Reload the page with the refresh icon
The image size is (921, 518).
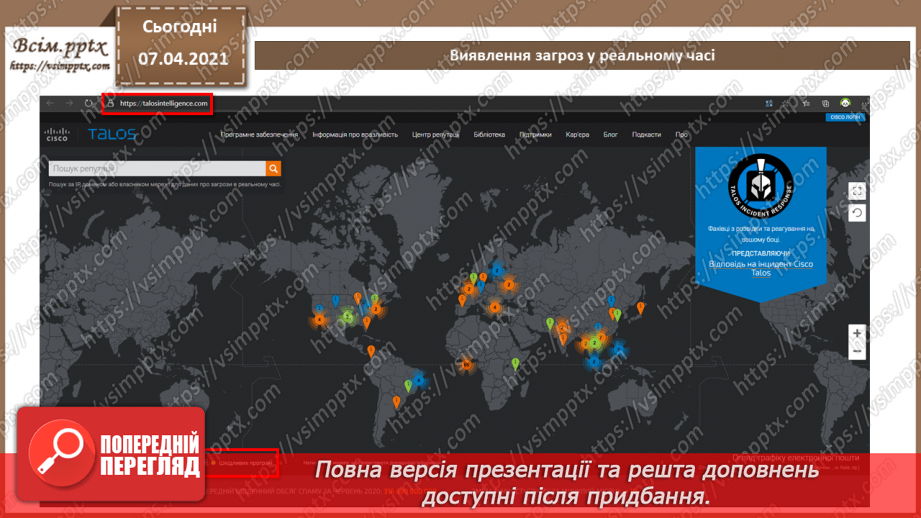pos(89,103)
